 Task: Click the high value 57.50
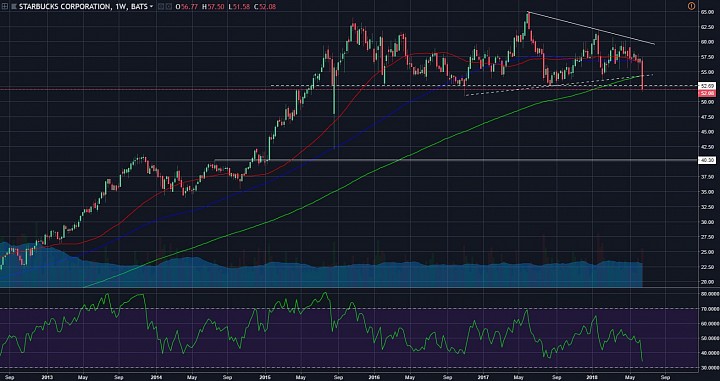click(x=216, y=6)
